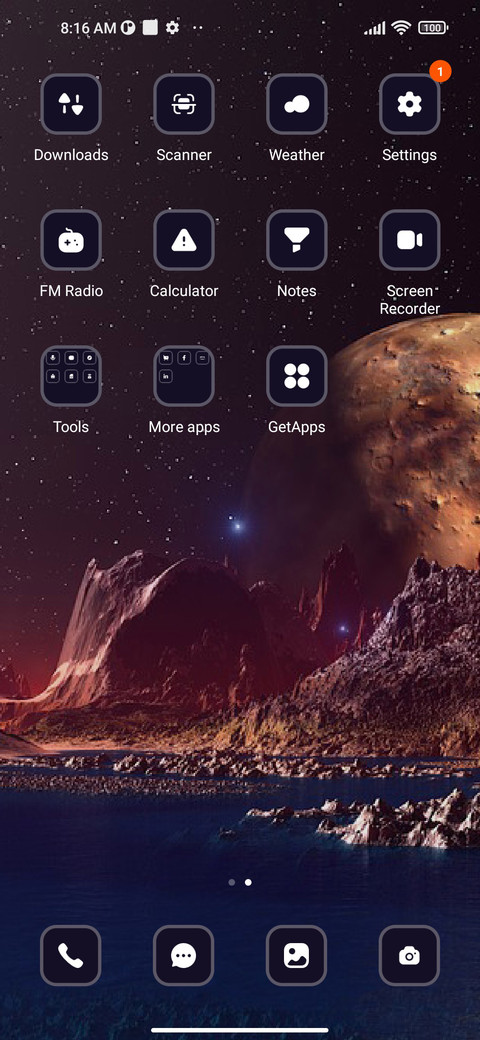Open the Settings app icon
The height and width of the screenshot is (1040, 480).
[409, 104]
